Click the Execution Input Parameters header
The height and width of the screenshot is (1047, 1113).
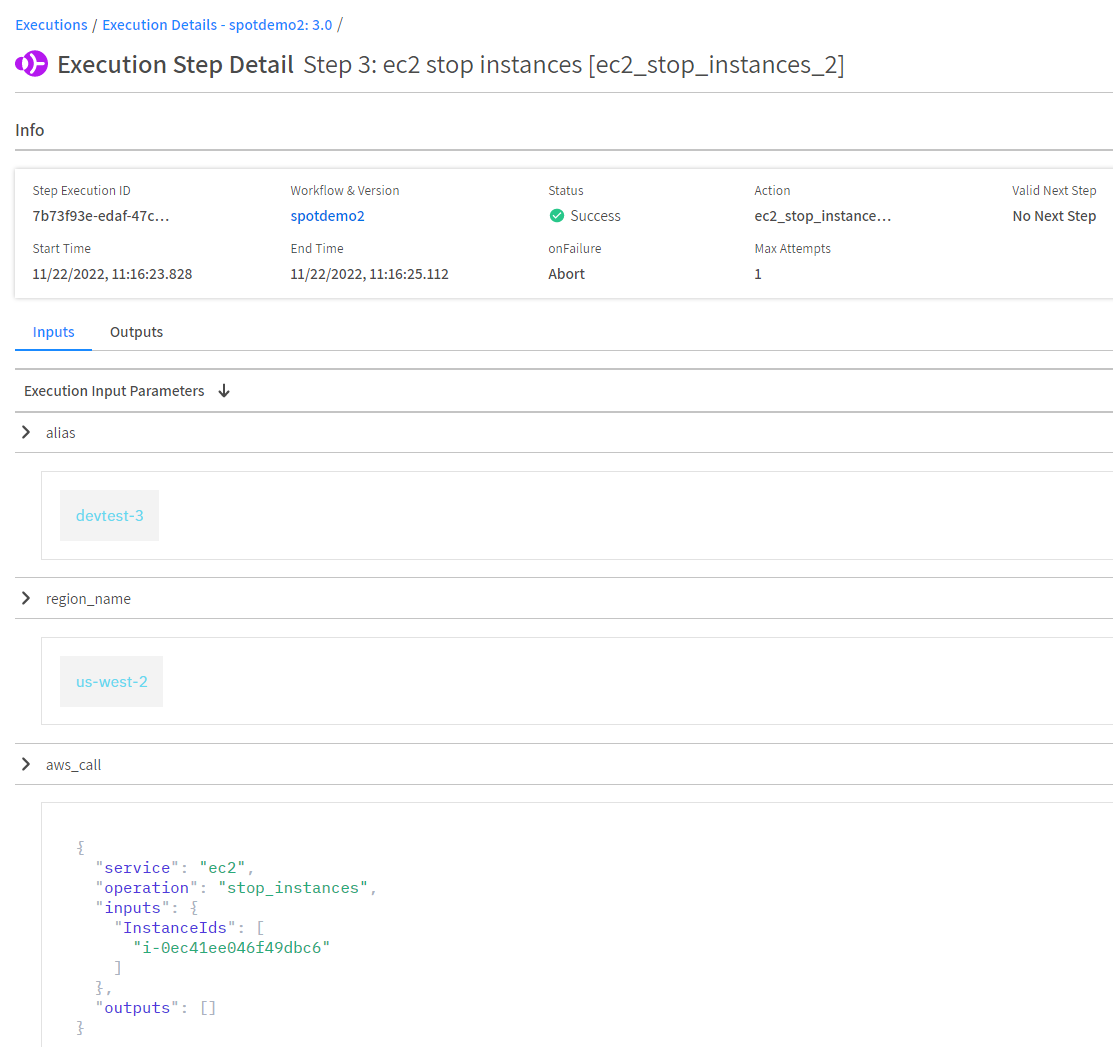(x=114, y=391)
